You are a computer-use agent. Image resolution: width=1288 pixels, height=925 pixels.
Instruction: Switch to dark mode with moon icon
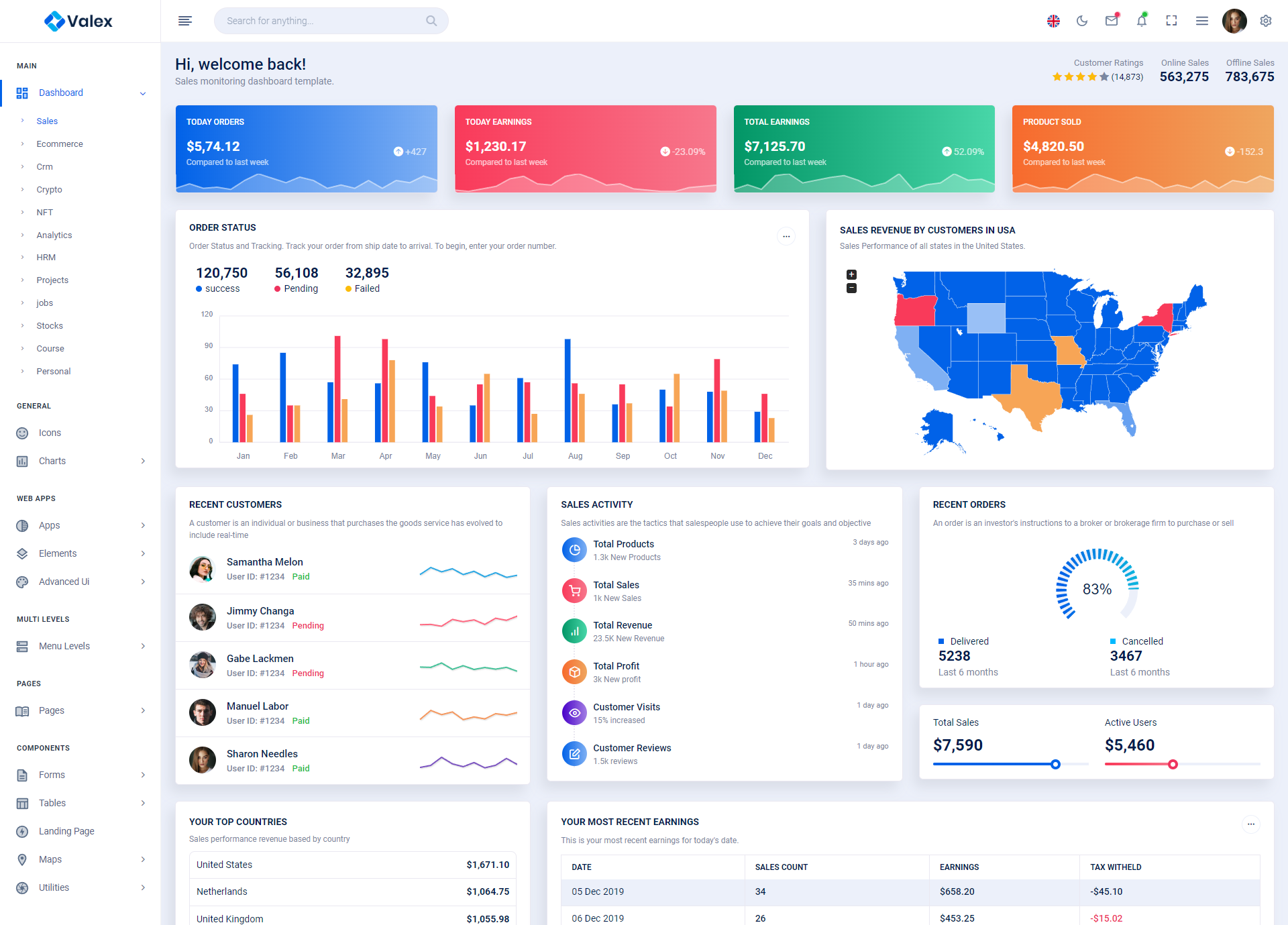pyautogui.click(x=1082, y=21)
